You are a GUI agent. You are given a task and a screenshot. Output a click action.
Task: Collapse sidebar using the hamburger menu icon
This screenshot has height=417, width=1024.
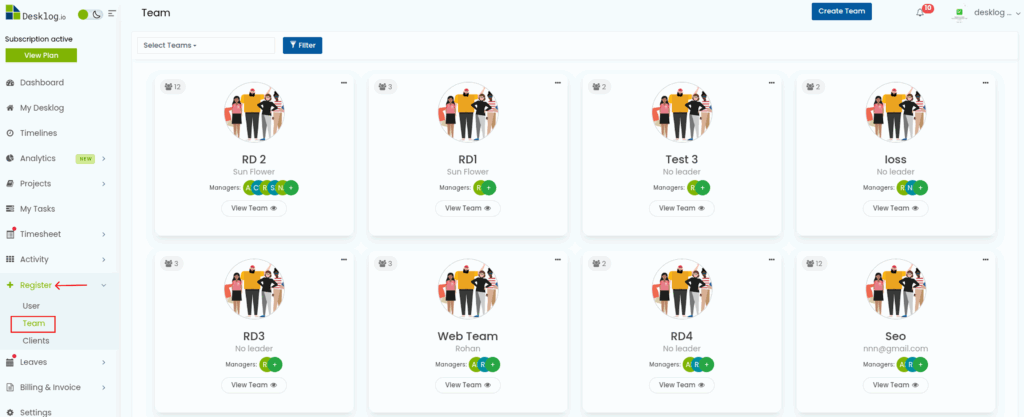(112, 14)
